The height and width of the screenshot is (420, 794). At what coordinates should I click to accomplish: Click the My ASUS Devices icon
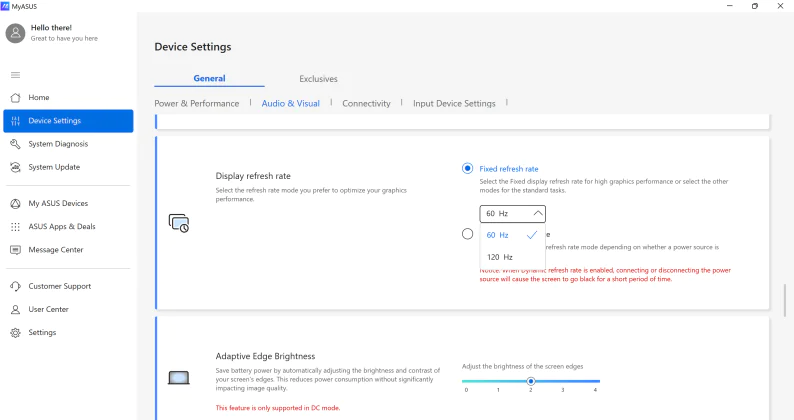coord(16,203)
